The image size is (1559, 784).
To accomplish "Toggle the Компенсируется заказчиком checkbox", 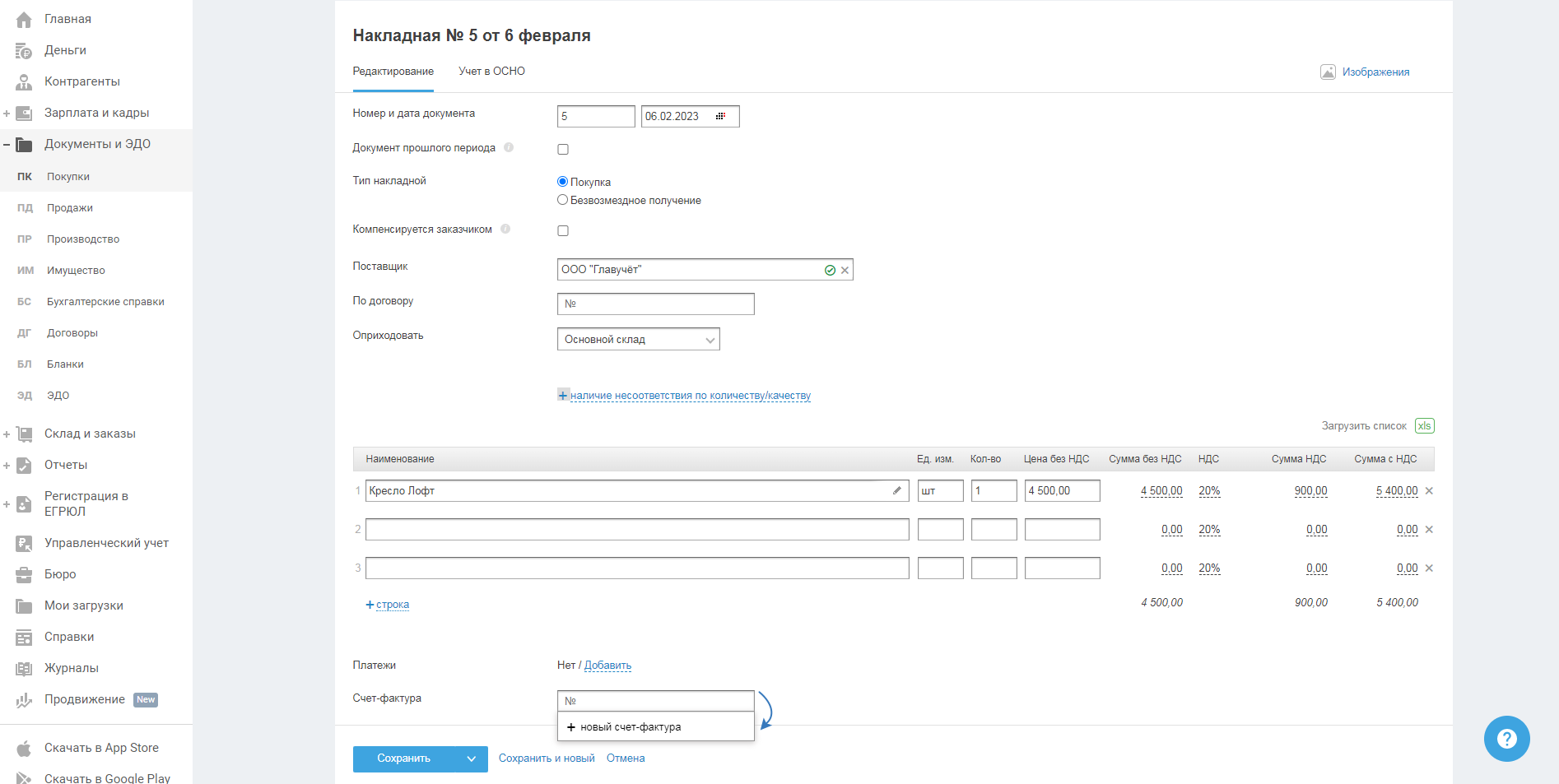I will pos(563,230).
